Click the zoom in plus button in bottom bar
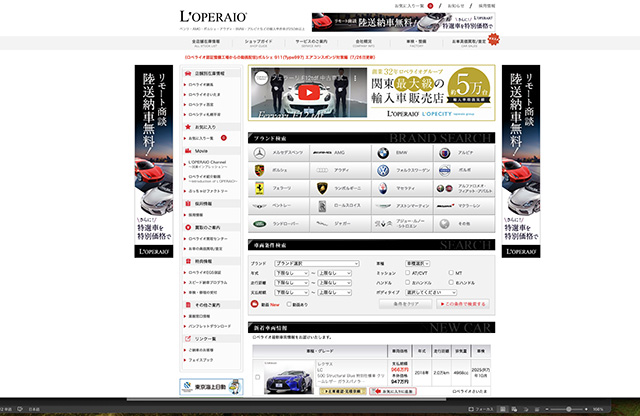Screen dimensions: 640x416 pyautogui.click(x=587, y=409)
